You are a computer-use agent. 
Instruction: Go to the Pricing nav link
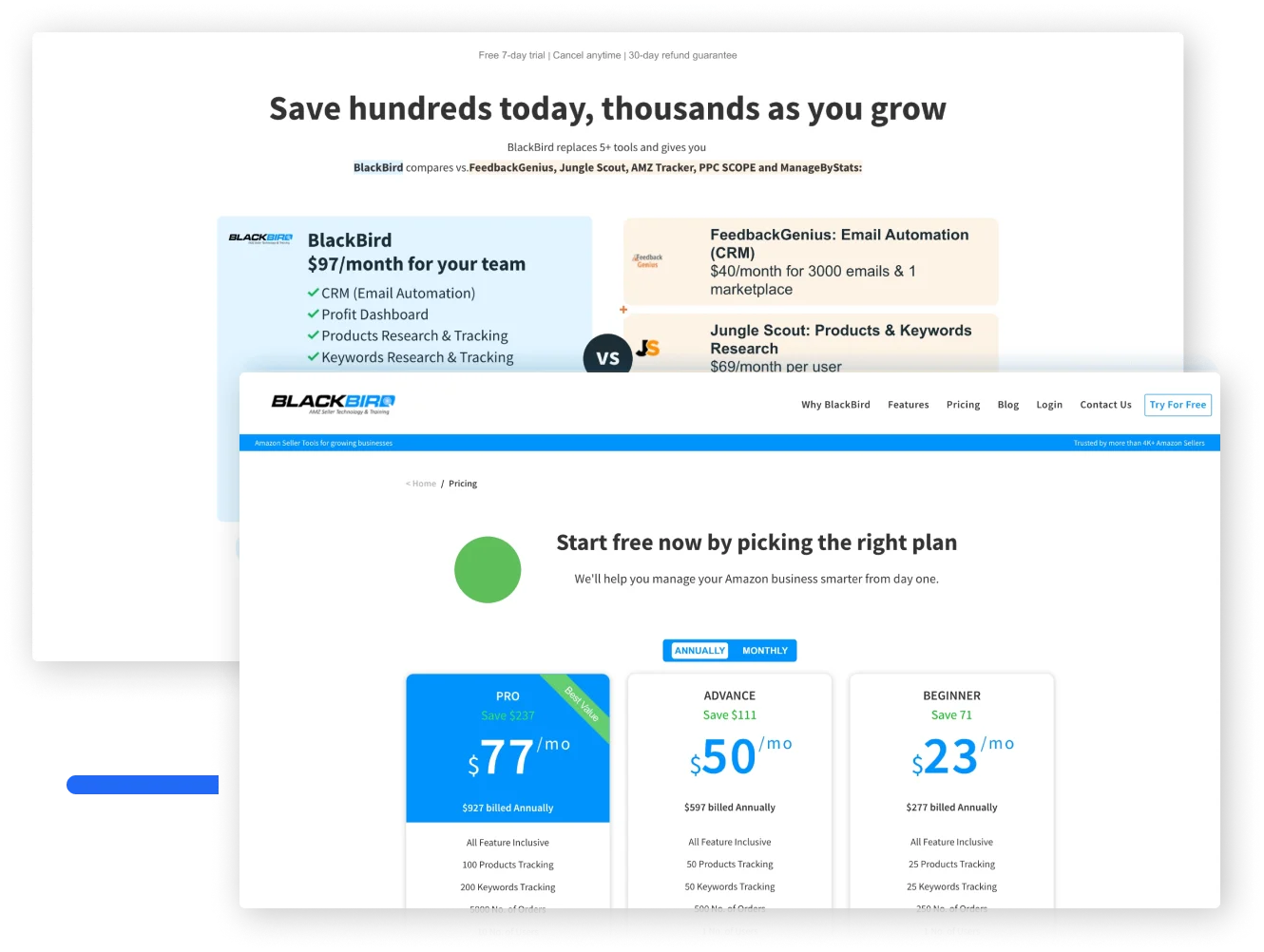(963, 405)
